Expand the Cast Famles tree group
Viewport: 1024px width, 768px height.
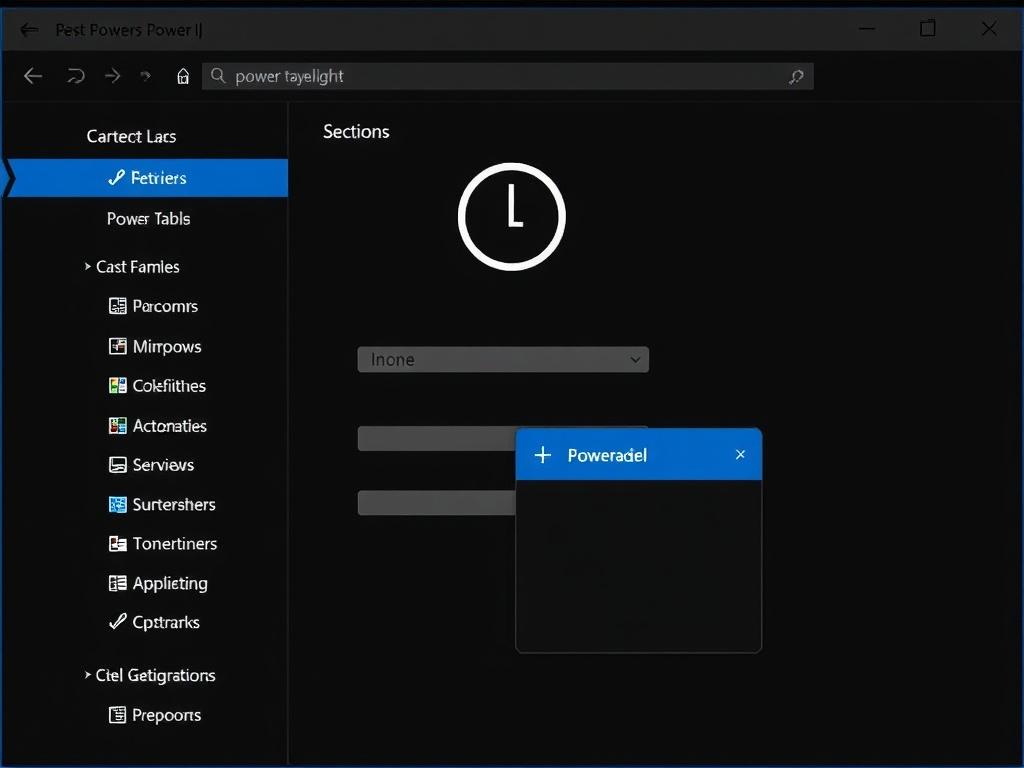point(88,267)
